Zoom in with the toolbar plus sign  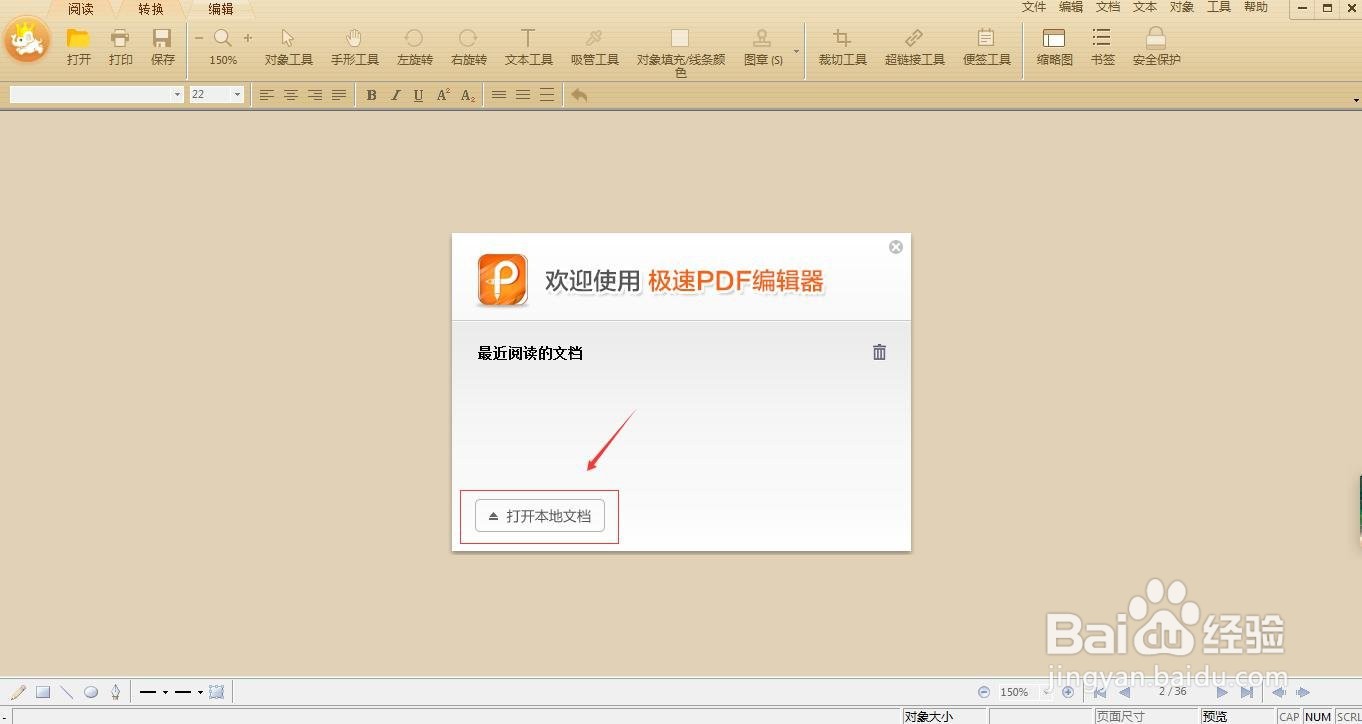click(x=248, y=38)
